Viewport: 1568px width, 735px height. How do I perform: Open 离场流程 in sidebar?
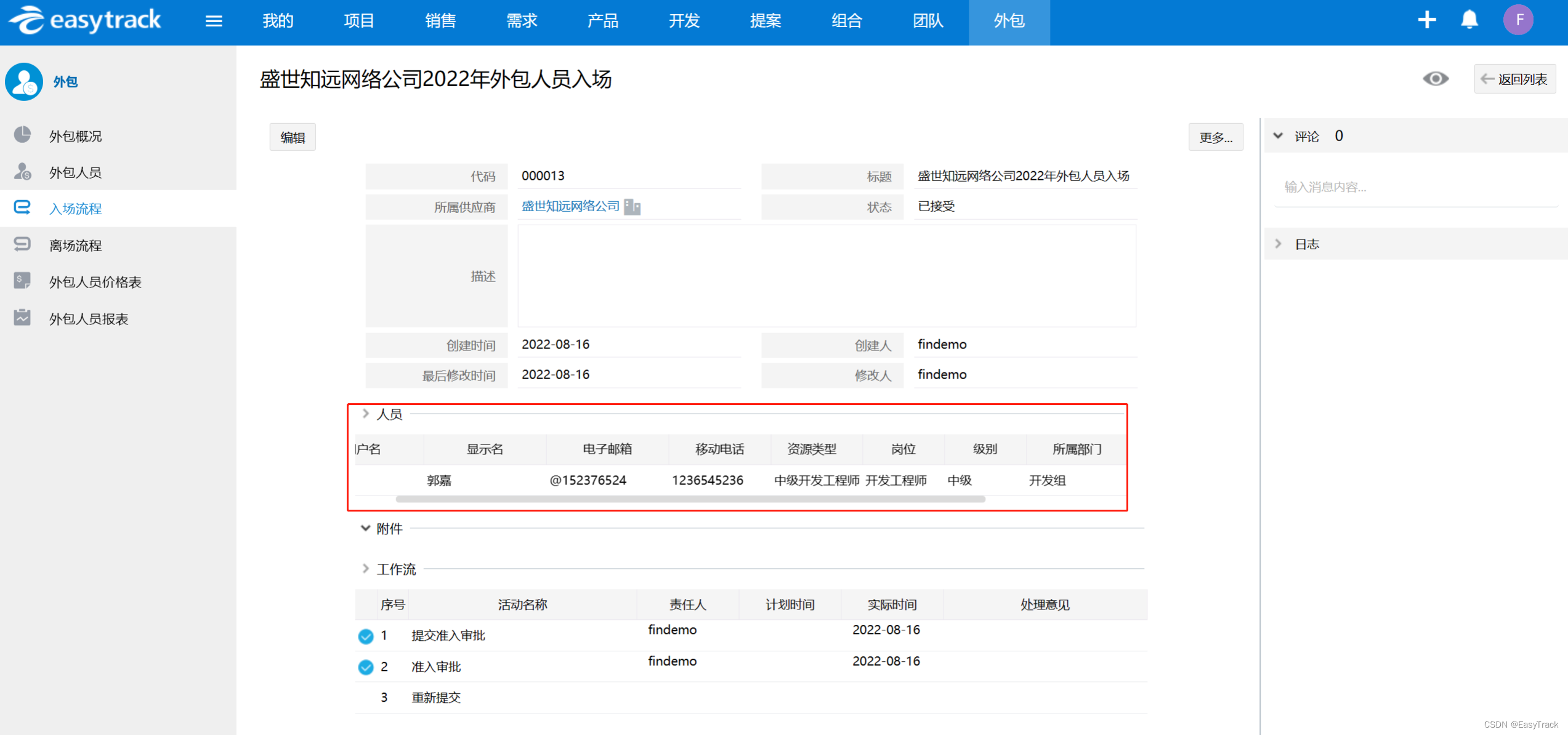click(75, 246)
